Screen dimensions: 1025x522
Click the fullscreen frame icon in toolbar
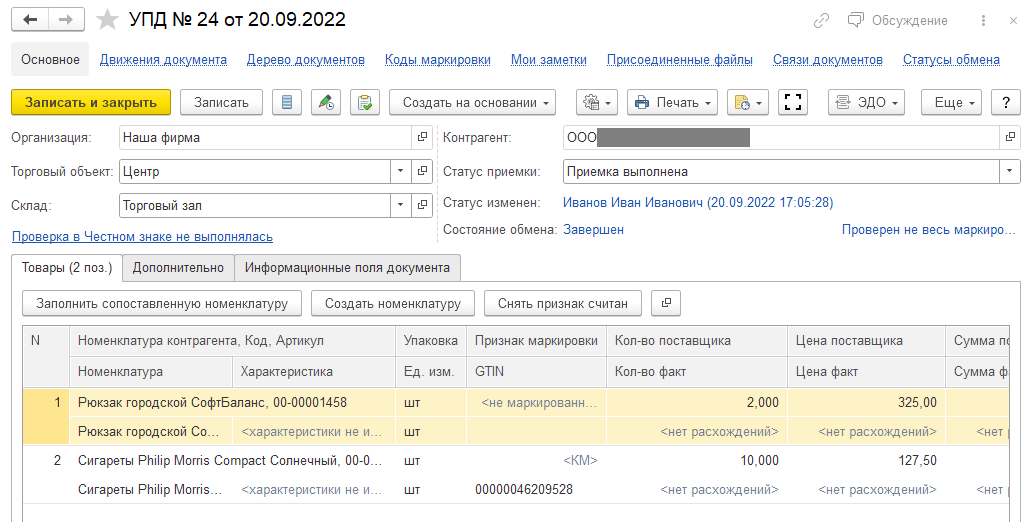click(793, 102)
